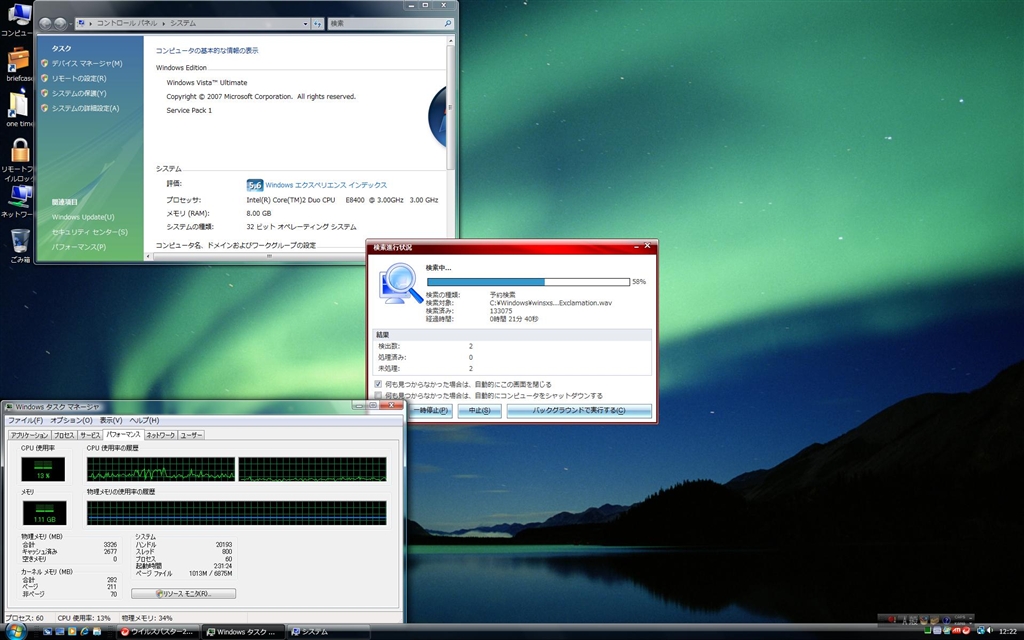Click the blue help icon on language bar
This screenshot has height=640, width=1024.
pos(946,620)
